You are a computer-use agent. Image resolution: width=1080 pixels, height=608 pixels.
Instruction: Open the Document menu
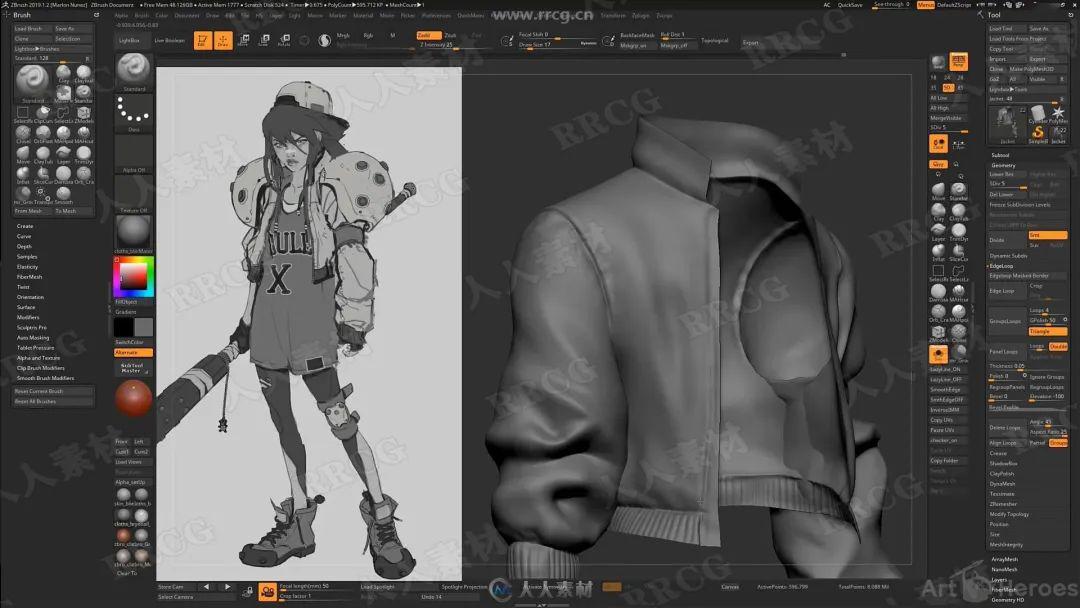pos(187,15)
